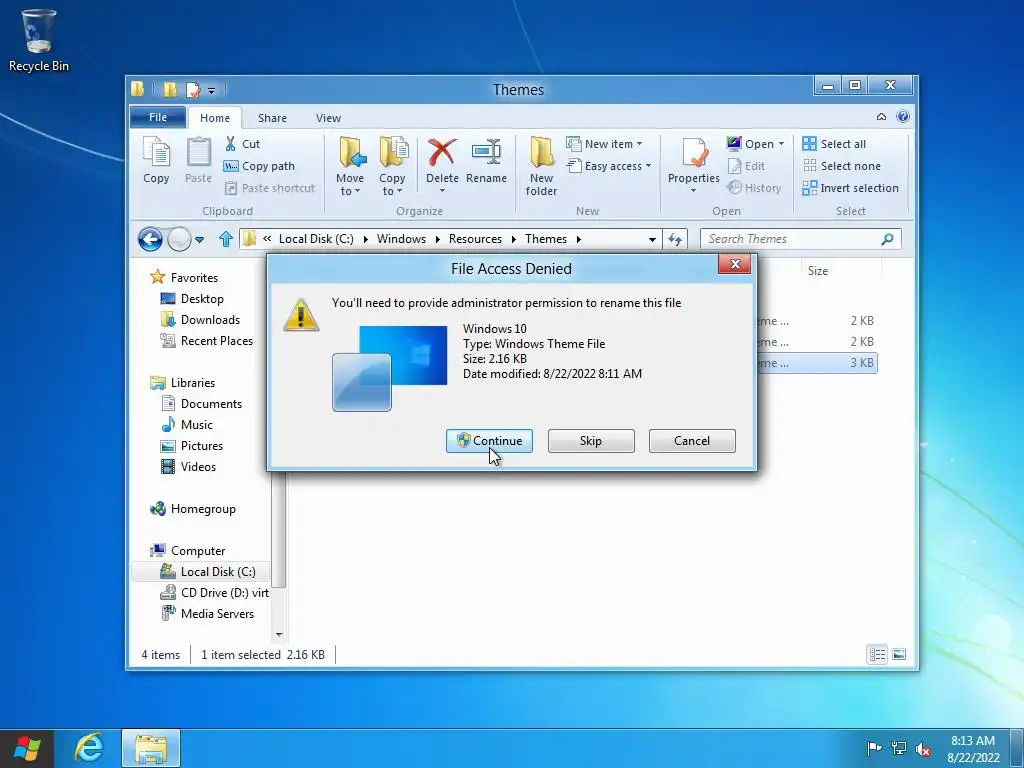
Task: Open file History in ribbon
Action: 754,188
